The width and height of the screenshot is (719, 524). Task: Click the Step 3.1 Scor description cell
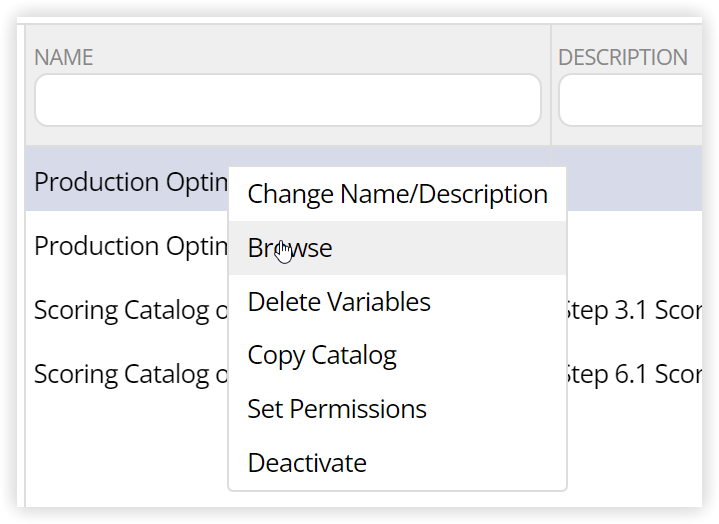pyautogui.click(x=634, y=310)
